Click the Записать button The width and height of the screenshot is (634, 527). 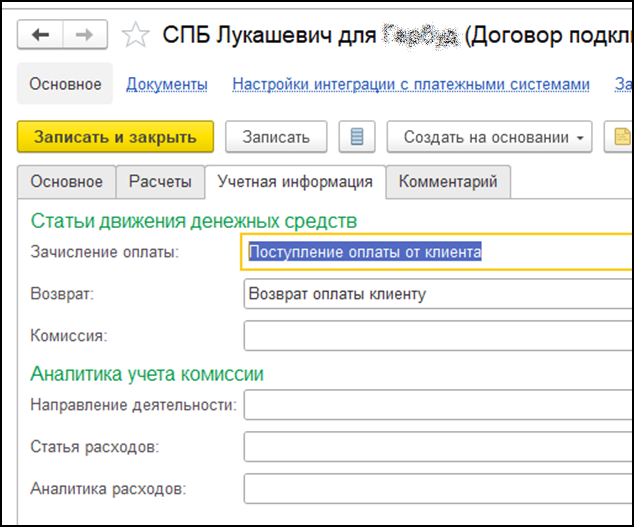(276, 137)
